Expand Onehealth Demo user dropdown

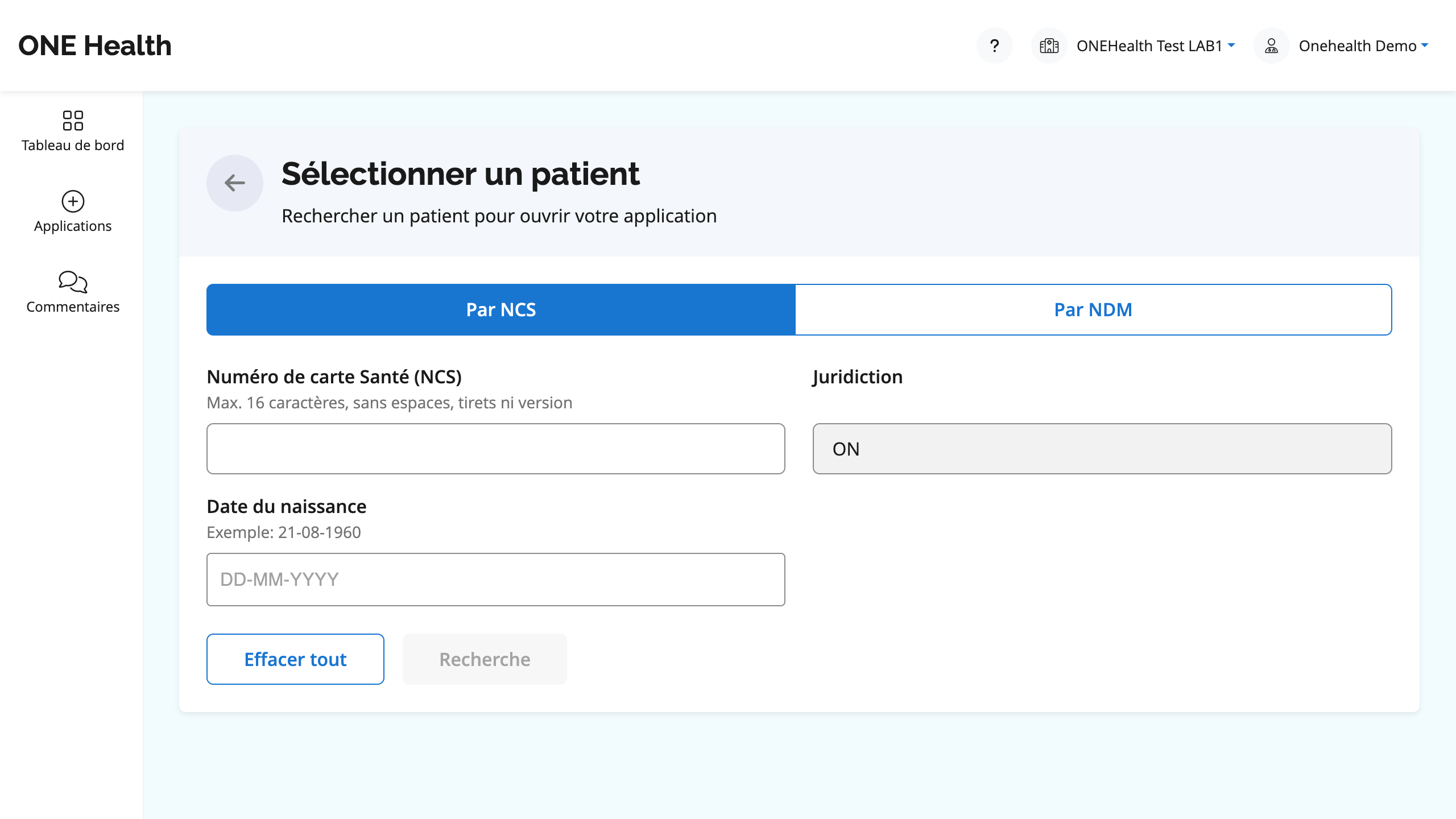click(1363, 45)
